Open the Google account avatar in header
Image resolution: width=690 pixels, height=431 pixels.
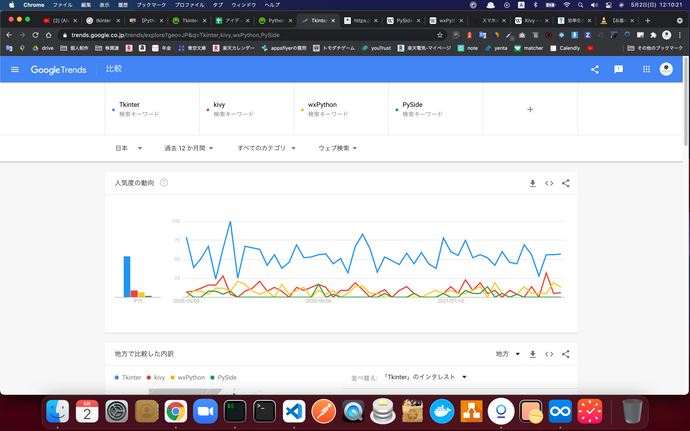click(666, 69)
